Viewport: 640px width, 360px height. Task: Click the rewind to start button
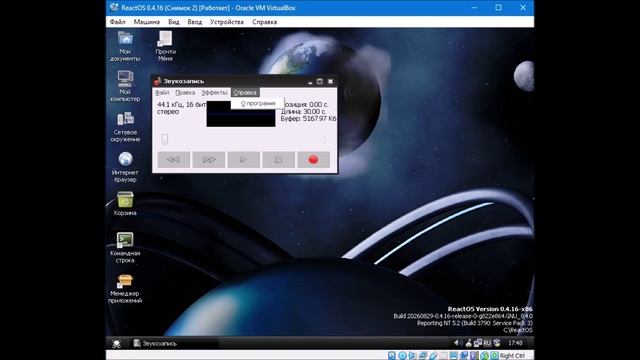(173, 160)
